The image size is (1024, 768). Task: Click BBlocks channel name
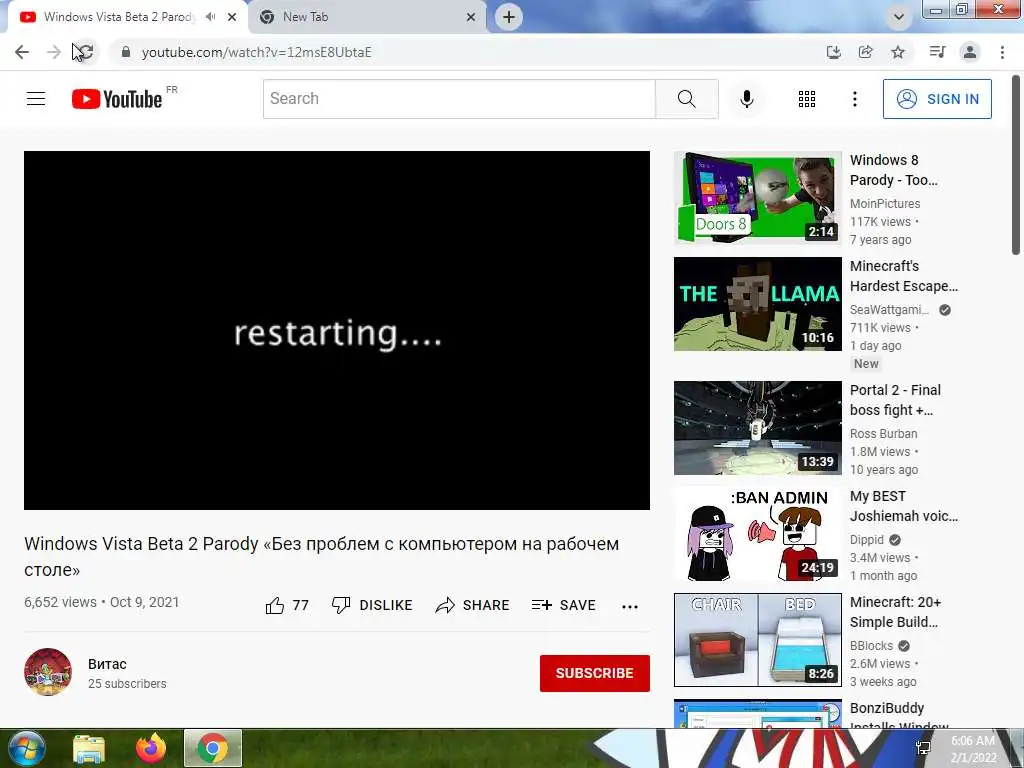(x=871, y=646)
